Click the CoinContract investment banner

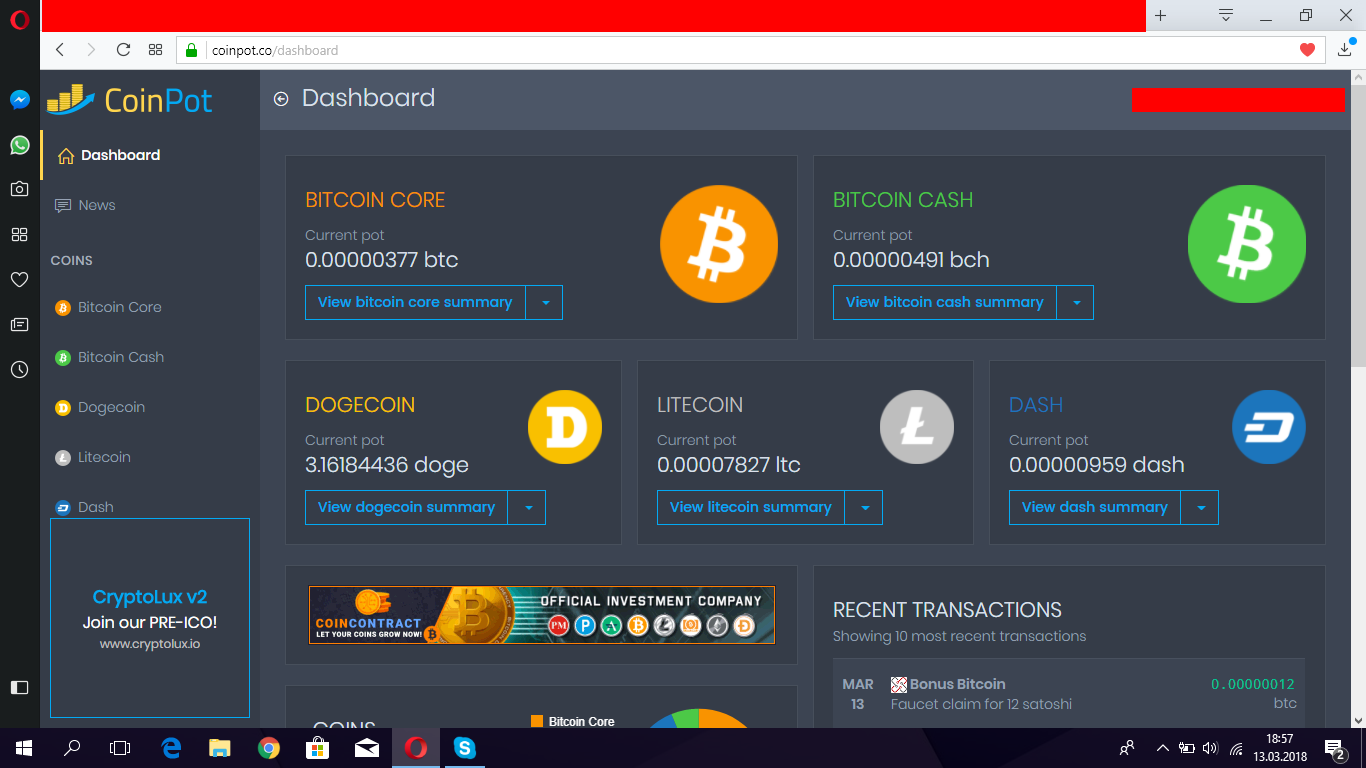tap(542, 615)
